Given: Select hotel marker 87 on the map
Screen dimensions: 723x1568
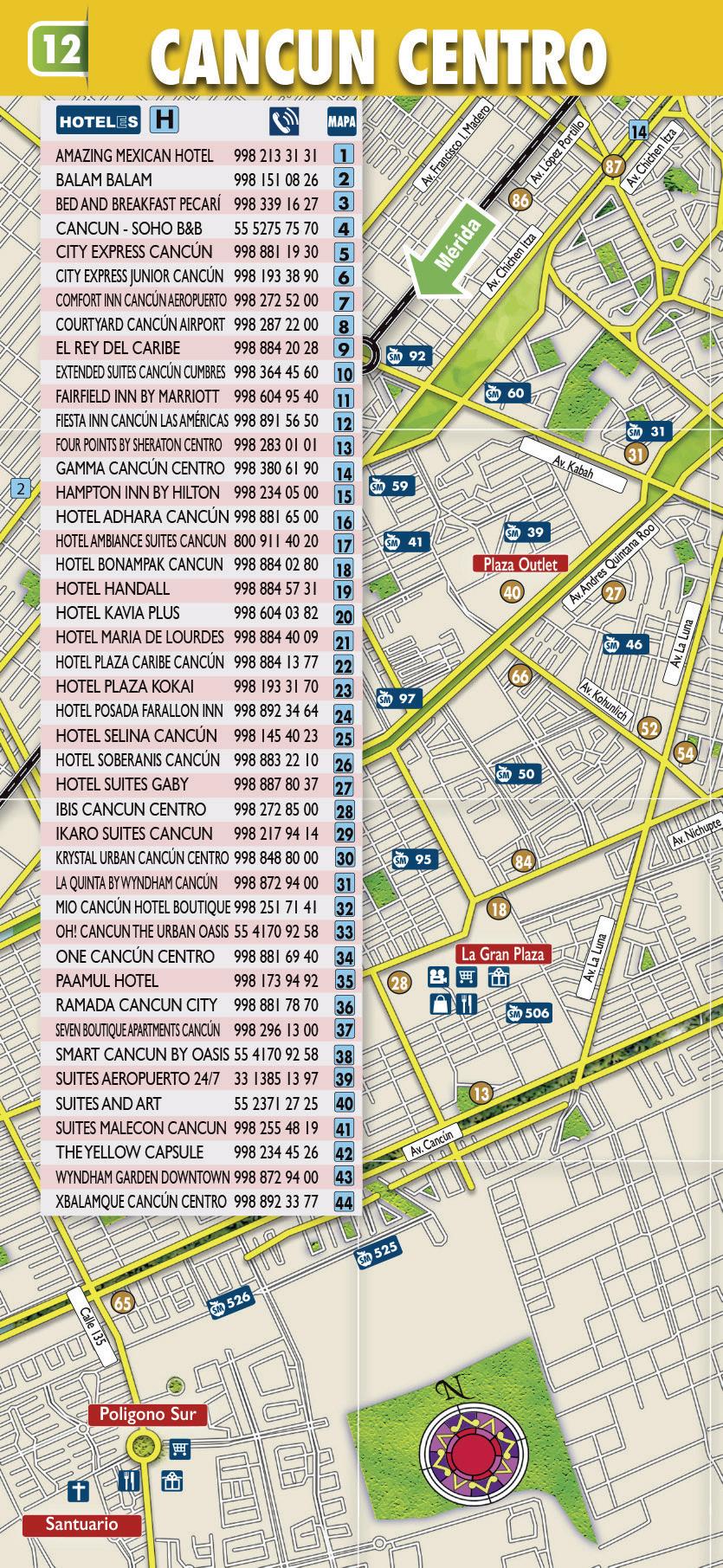Looking at the screenshot, I should tap(614, 166).
